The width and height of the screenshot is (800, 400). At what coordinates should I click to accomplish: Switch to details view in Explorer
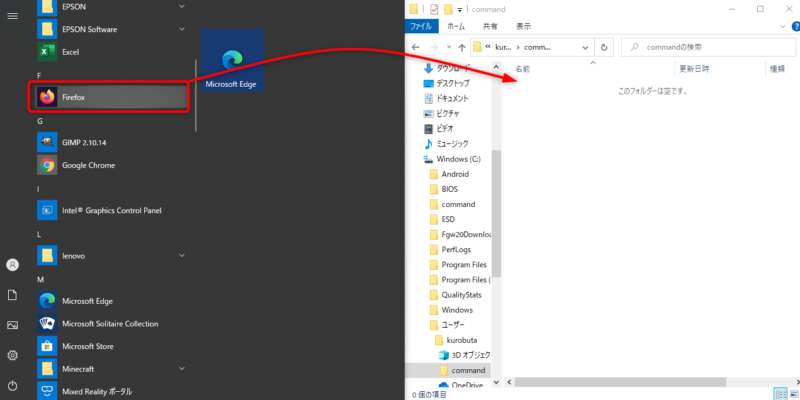click(780, 394)
